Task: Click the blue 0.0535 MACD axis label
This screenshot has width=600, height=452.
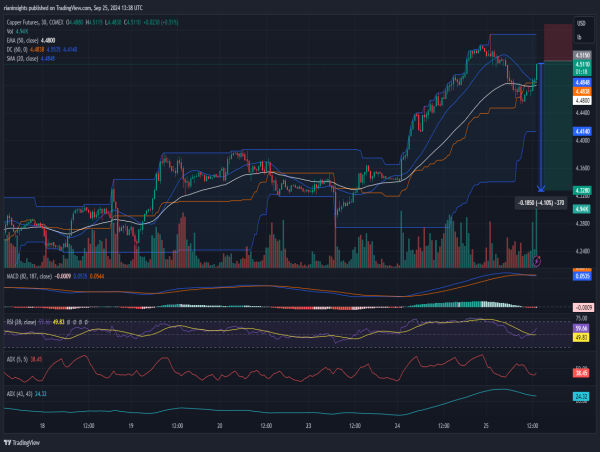Action: coord(582,276)
